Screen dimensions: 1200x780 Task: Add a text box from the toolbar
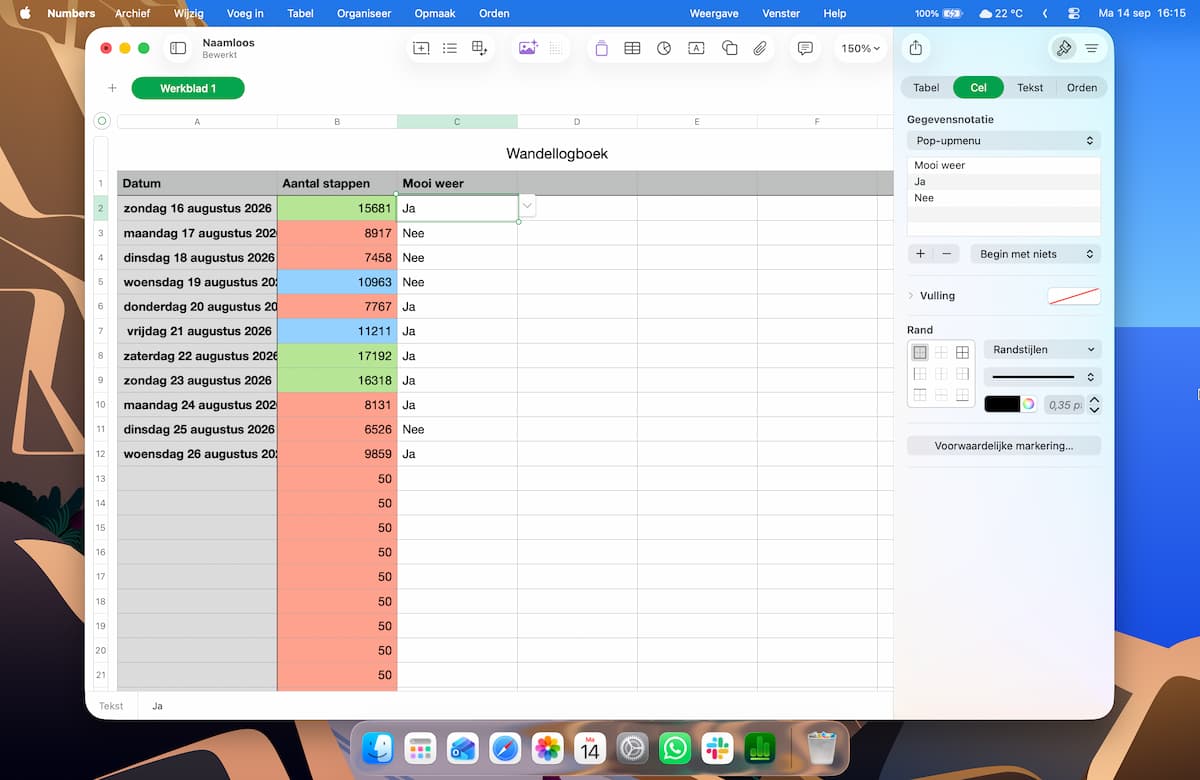tap(697, 48)
